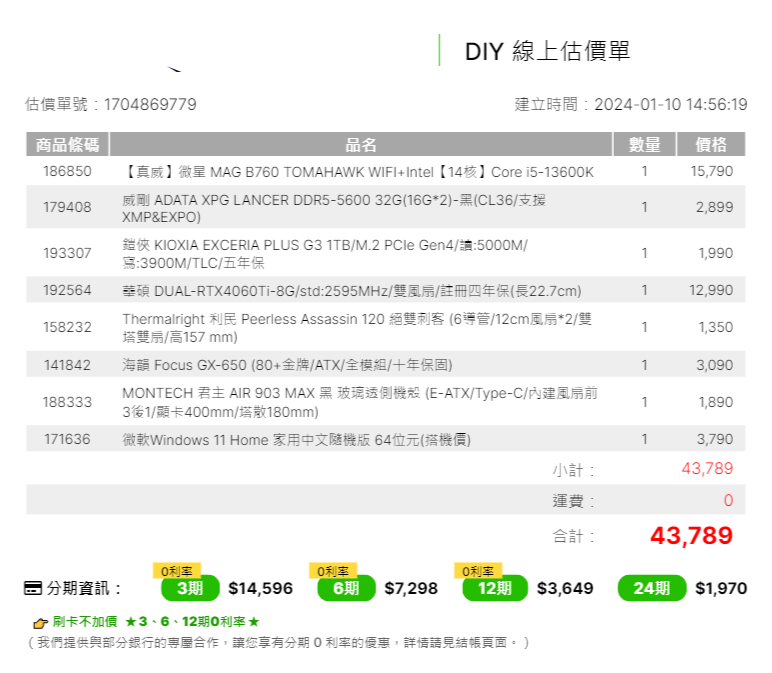Click the price 1,890
772x673 pixels.
715,402
